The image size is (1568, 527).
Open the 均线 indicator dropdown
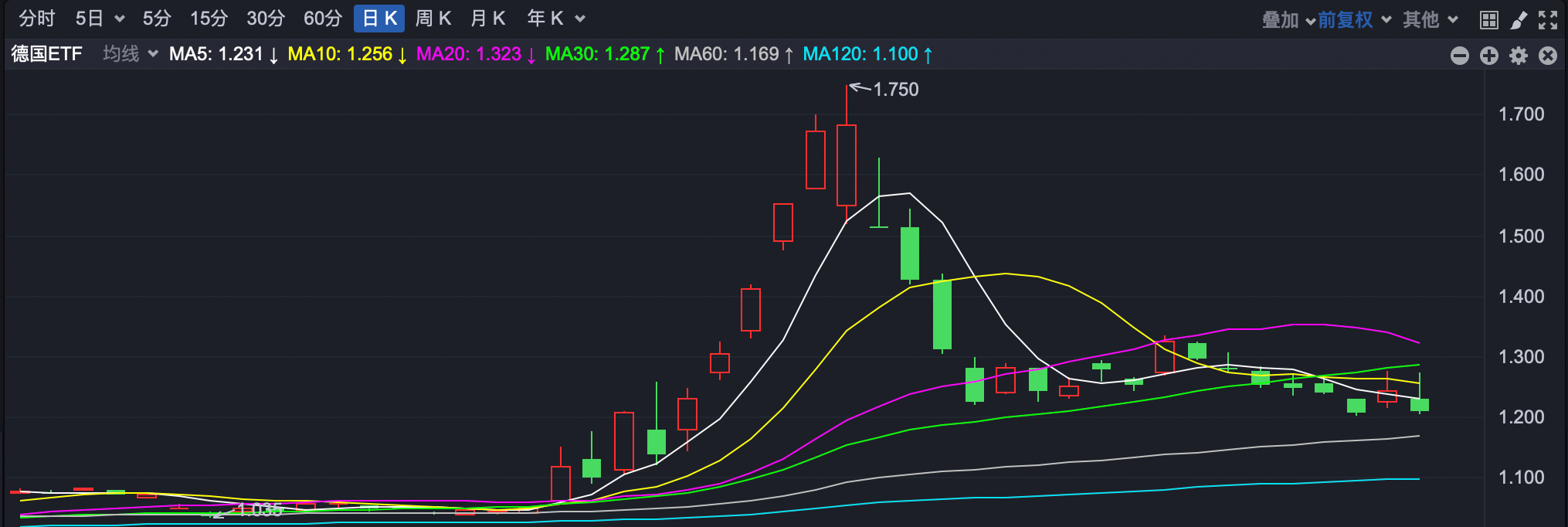coord(131,54)
